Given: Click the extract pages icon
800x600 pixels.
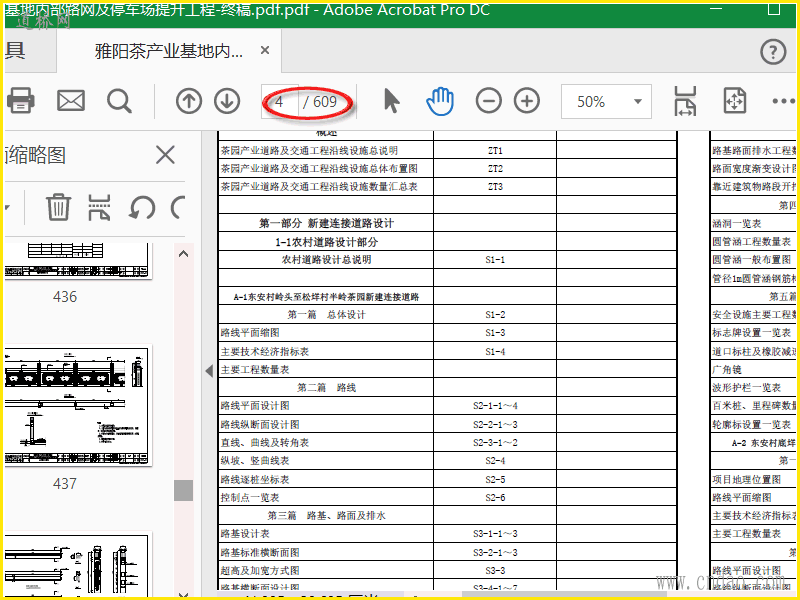Looking at the screenshot, I should 99,207.
